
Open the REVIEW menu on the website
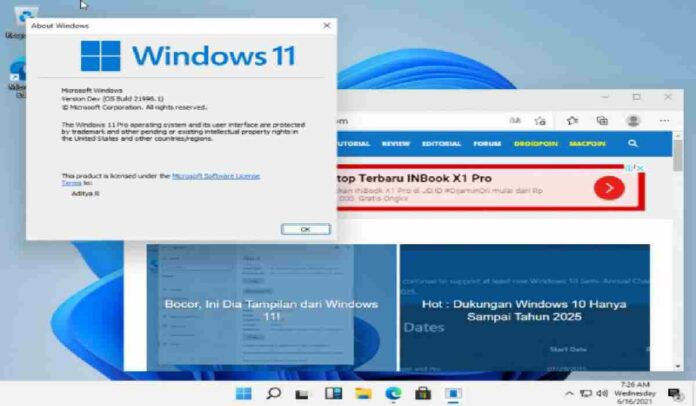pyautogui.click(x=395, y=144)
